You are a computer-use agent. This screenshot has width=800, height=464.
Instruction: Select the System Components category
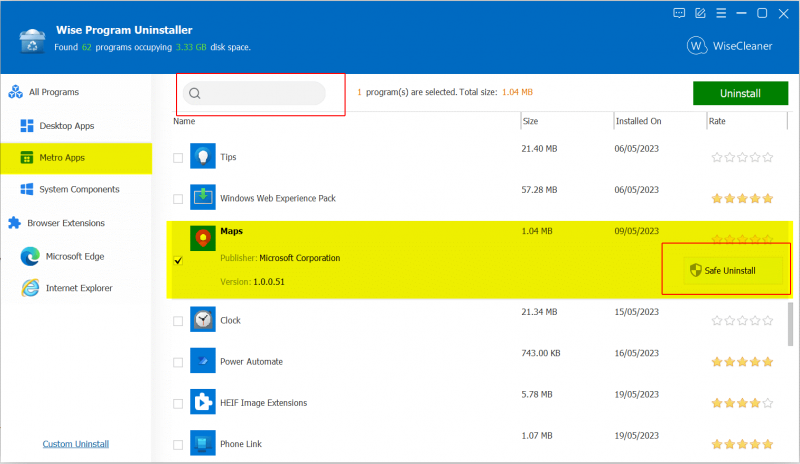79,189
